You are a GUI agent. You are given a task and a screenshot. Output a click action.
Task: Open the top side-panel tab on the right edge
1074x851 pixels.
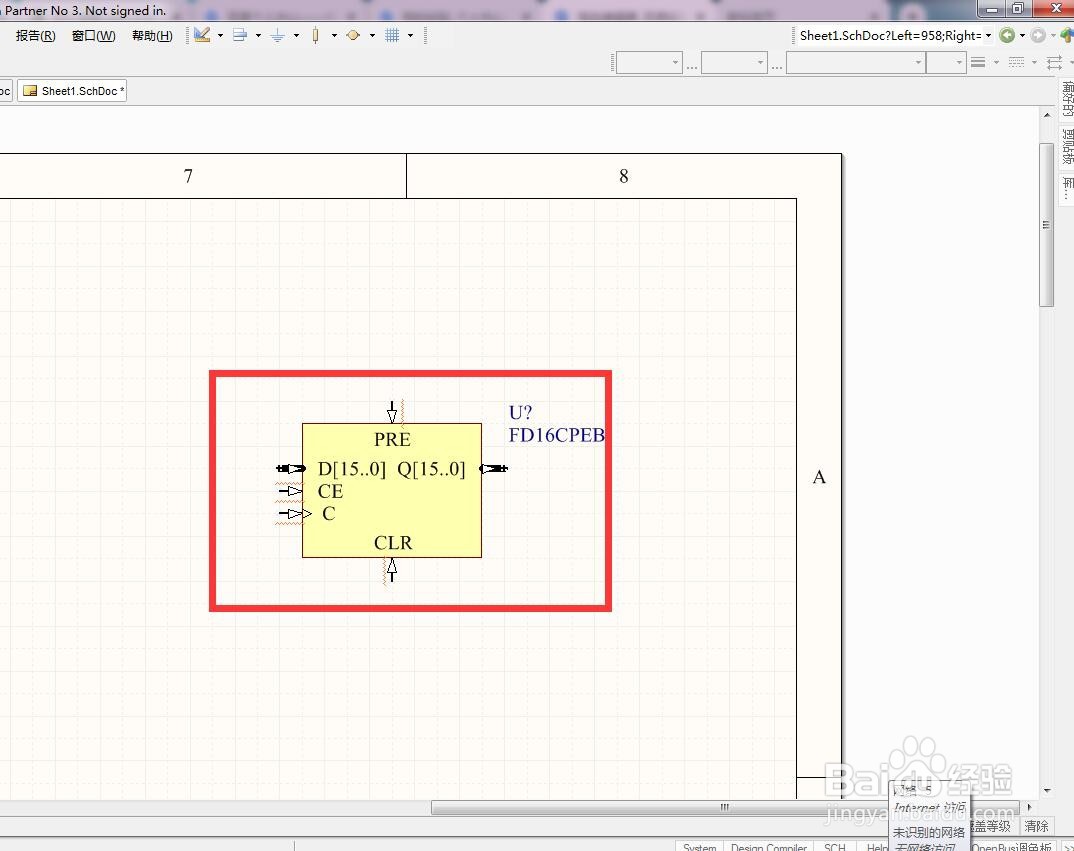pyautogui.click(x=1067, y=99)
